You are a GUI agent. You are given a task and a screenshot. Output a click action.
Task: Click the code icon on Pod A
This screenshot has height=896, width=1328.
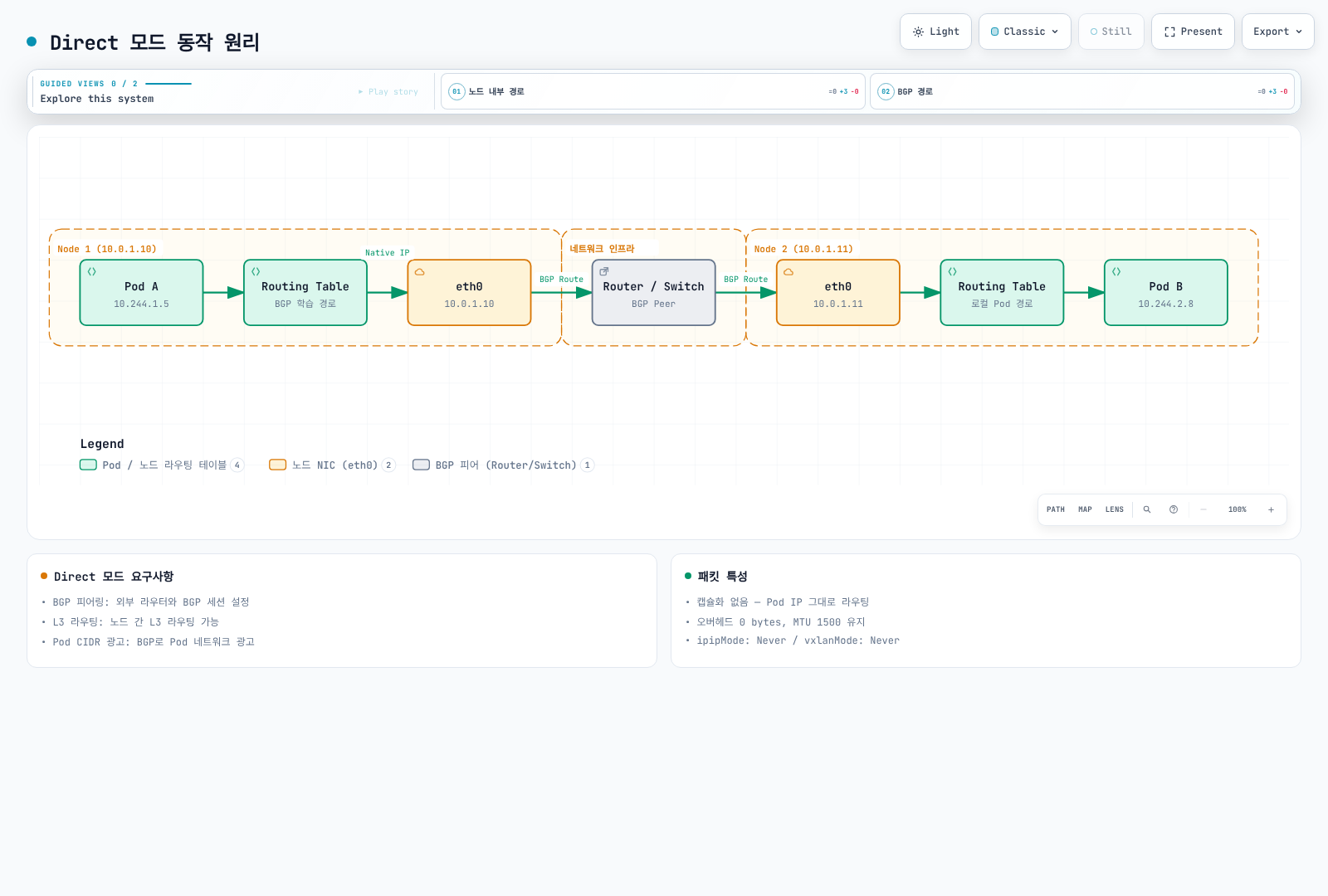[92, 271]
